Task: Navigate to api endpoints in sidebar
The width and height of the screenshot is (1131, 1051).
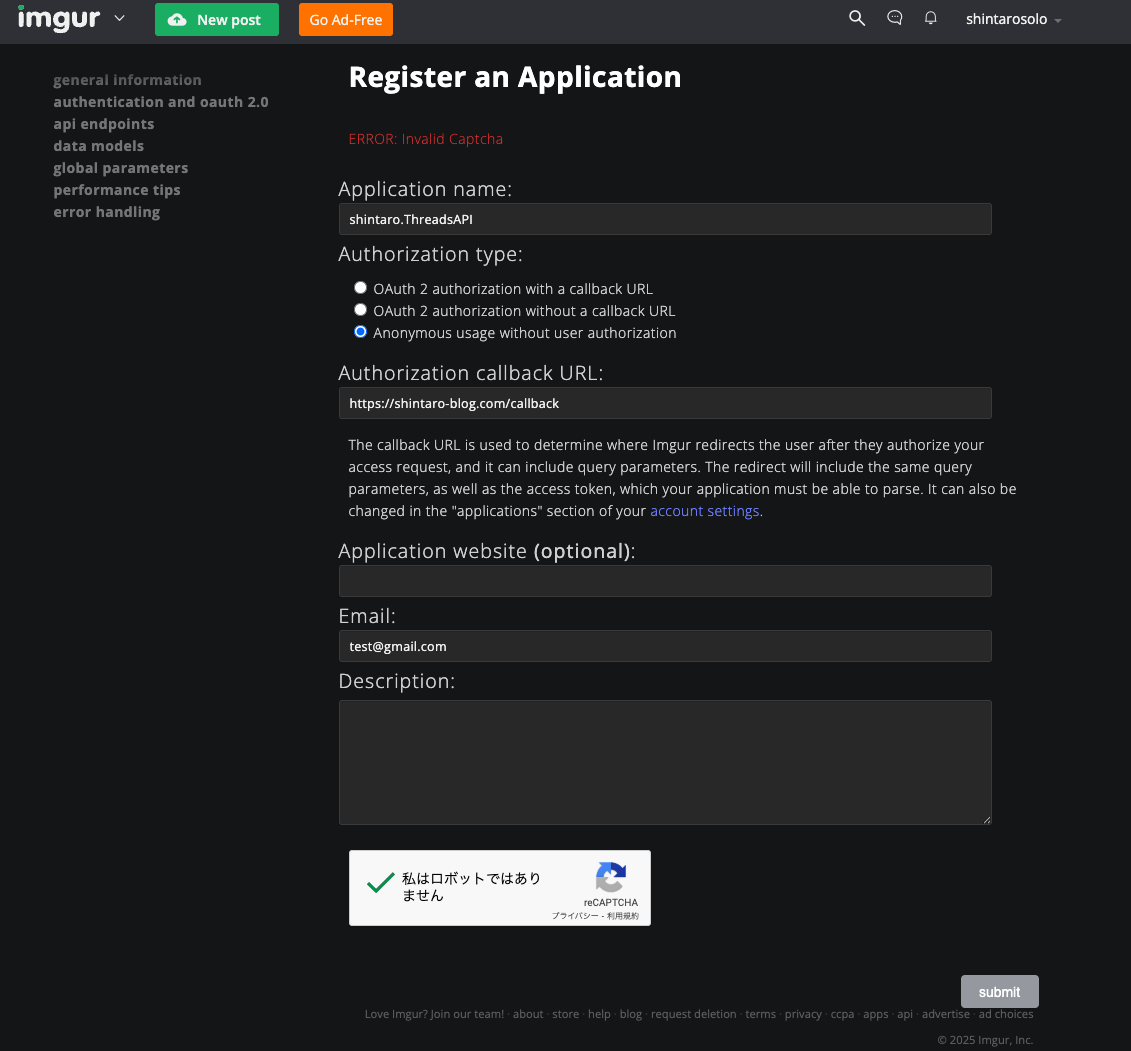Action: pyautogui.click(x=104, y=123)
